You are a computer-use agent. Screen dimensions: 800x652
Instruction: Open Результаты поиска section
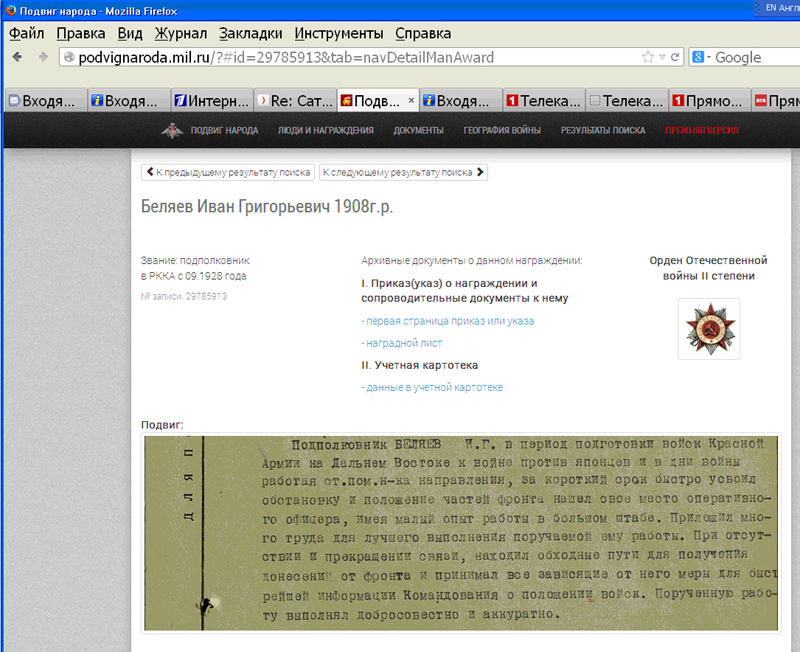603,131
